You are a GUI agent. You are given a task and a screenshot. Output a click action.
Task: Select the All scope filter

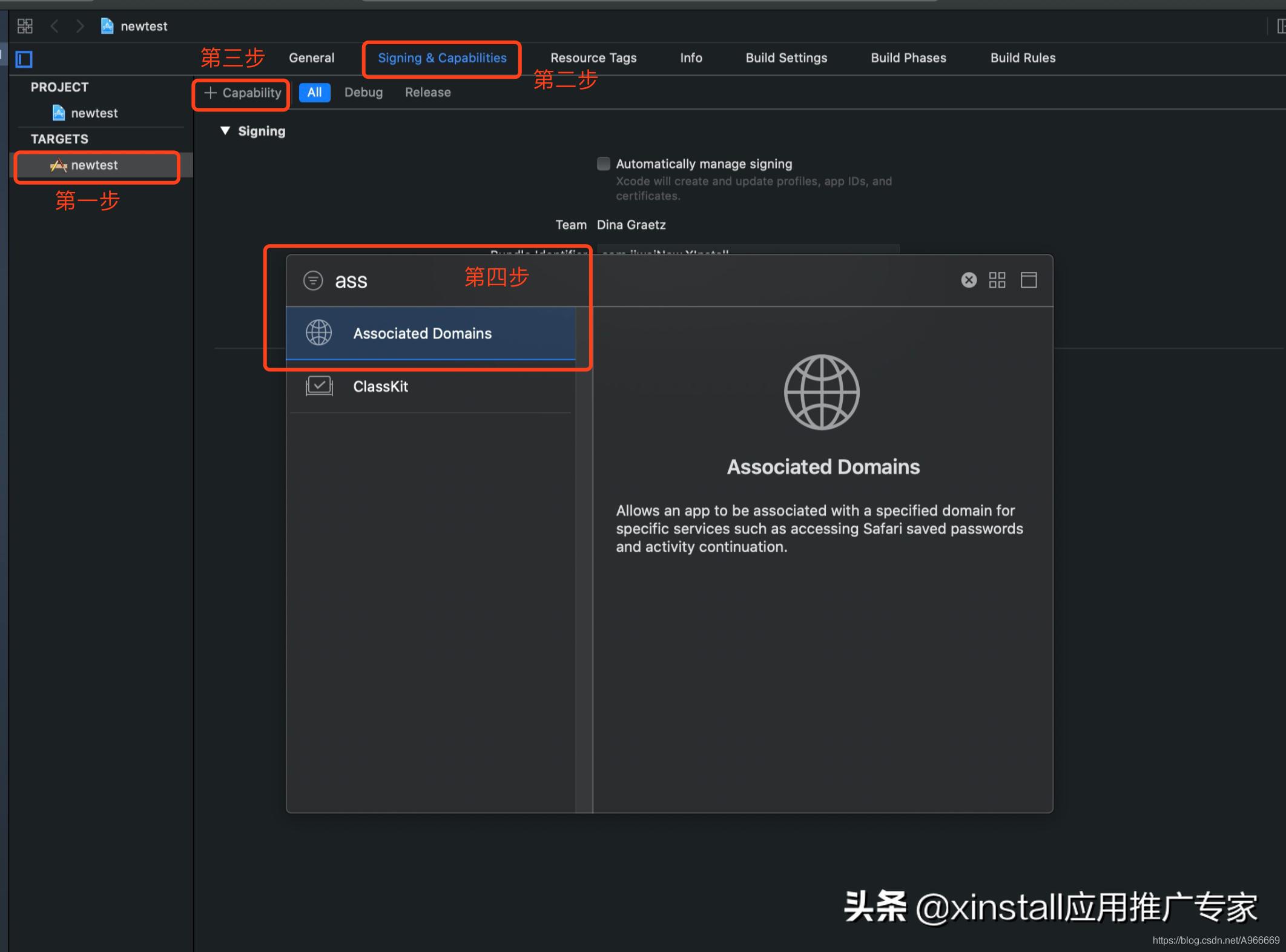coord(314,92)
